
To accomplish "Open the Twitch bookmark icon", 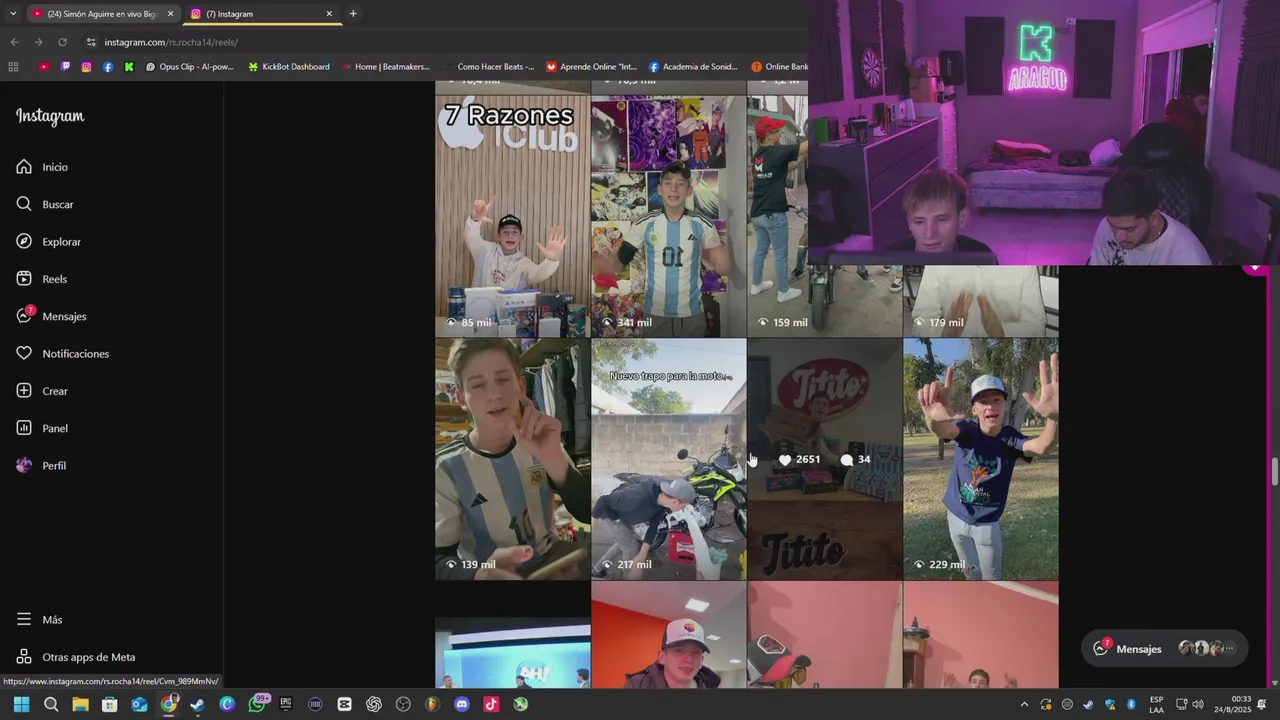I will click(x=65, y=67).
